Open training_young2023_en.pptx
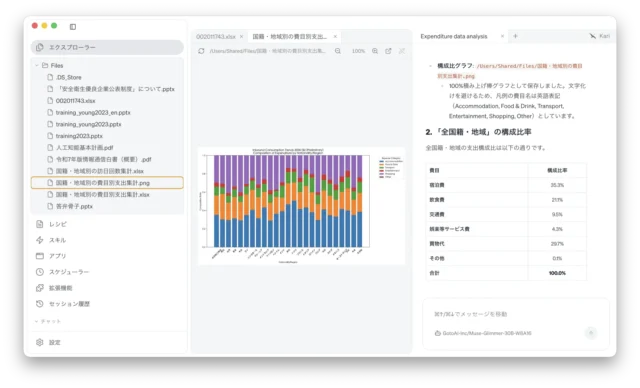Screen dimensions: 640x388 93,113
